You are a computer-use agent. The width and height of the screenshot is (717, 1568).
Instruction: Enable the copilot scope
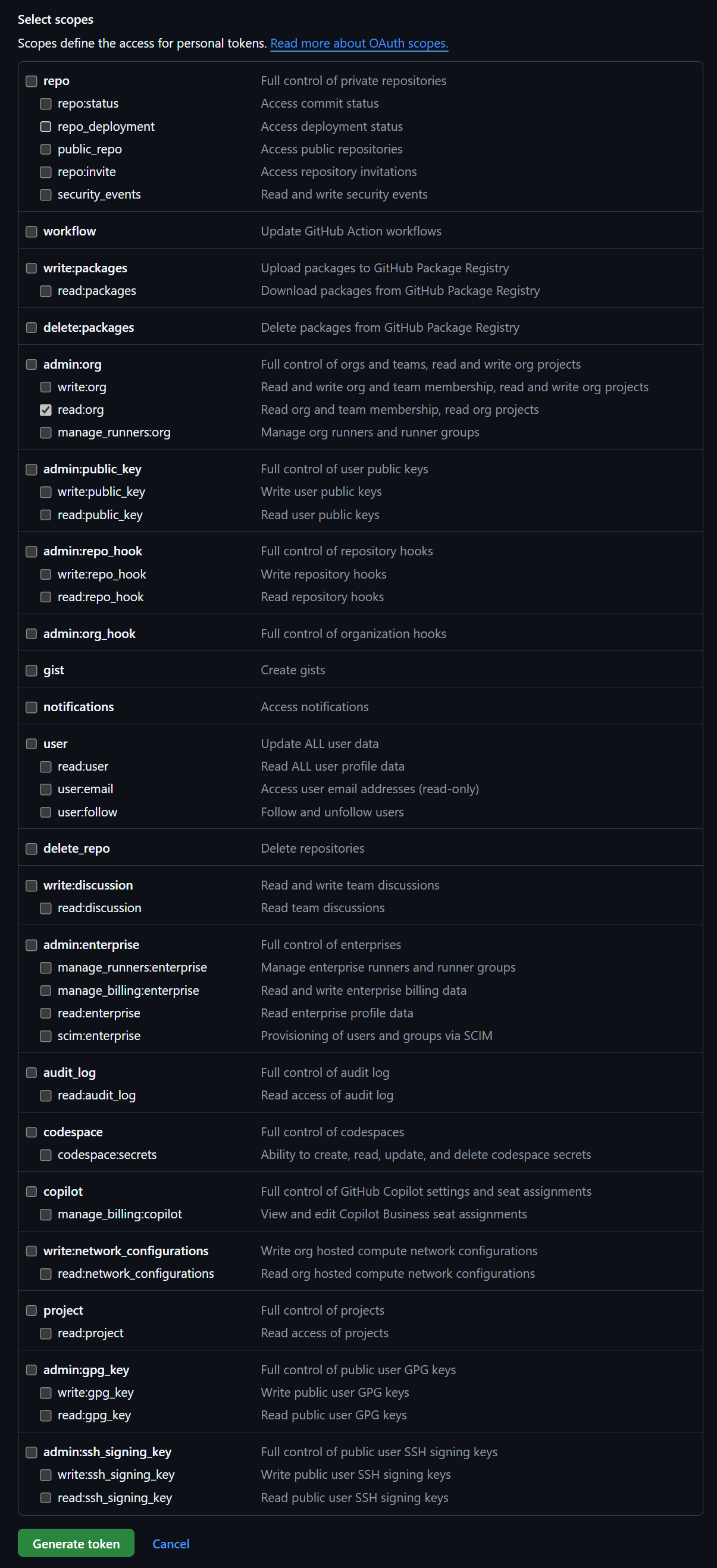(x=32, y=1191)
